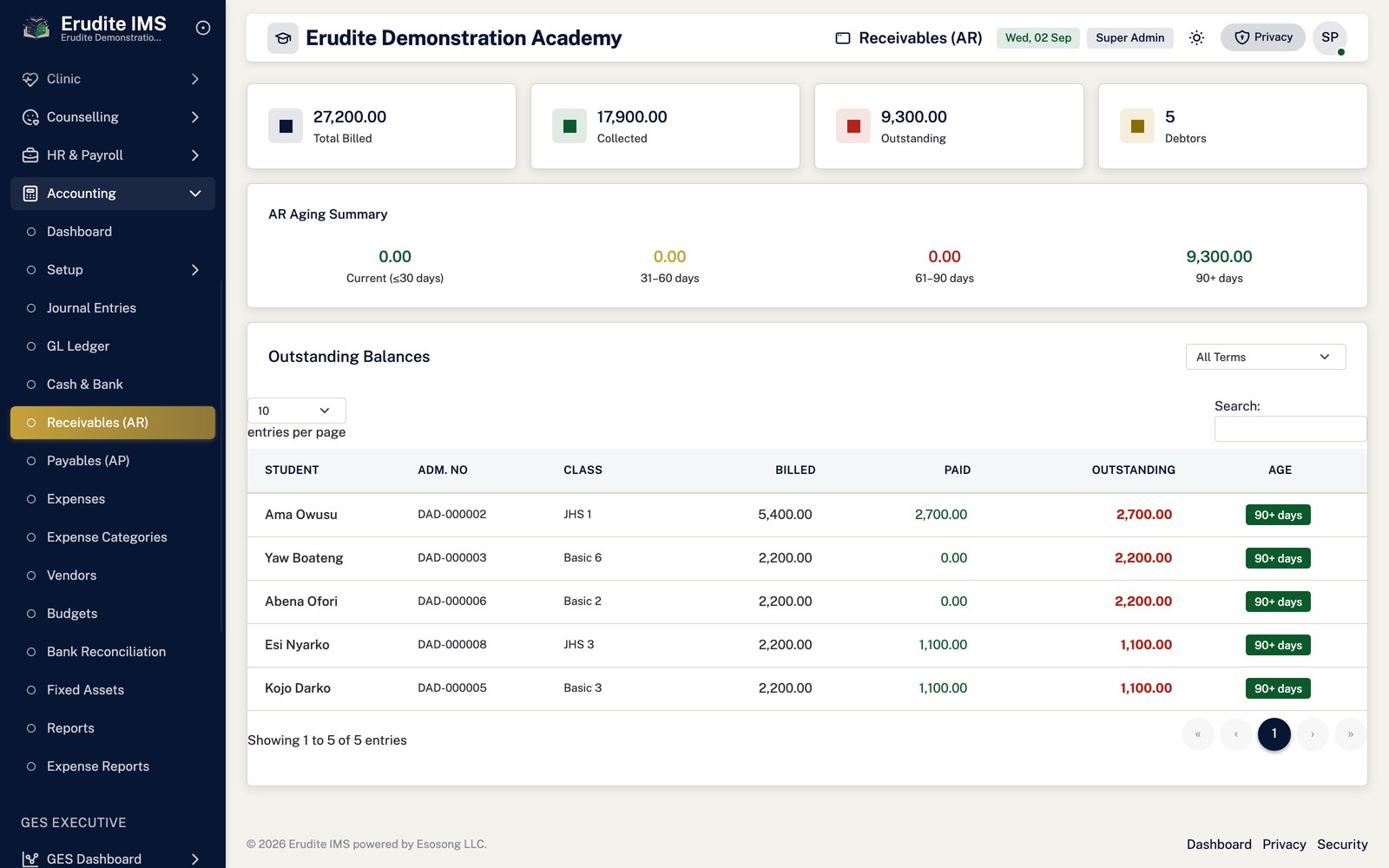Expand the Clinic menu chevron
1389x868 pixels.
195,79
